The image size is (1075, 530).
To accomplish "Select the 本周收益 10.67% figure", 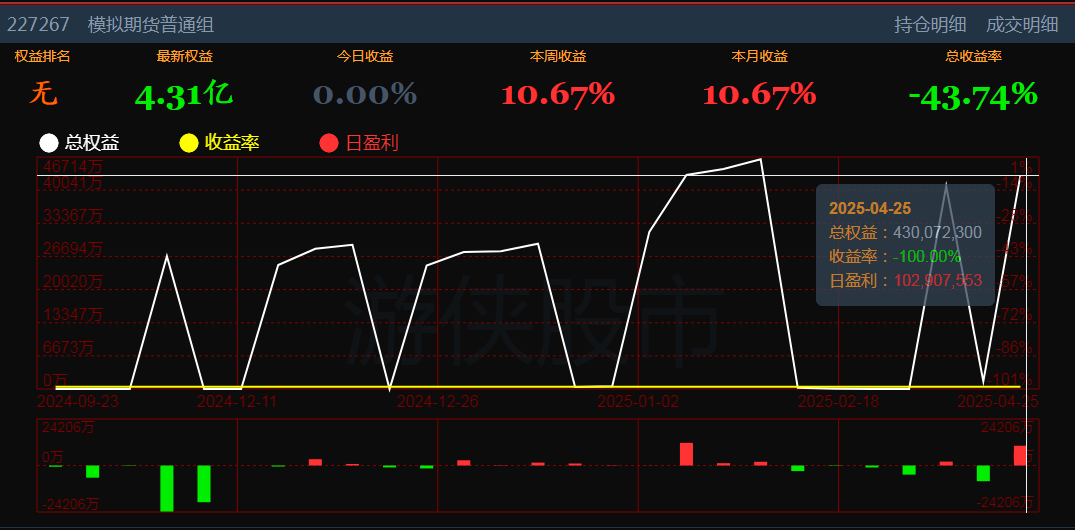I will (557, 95).
